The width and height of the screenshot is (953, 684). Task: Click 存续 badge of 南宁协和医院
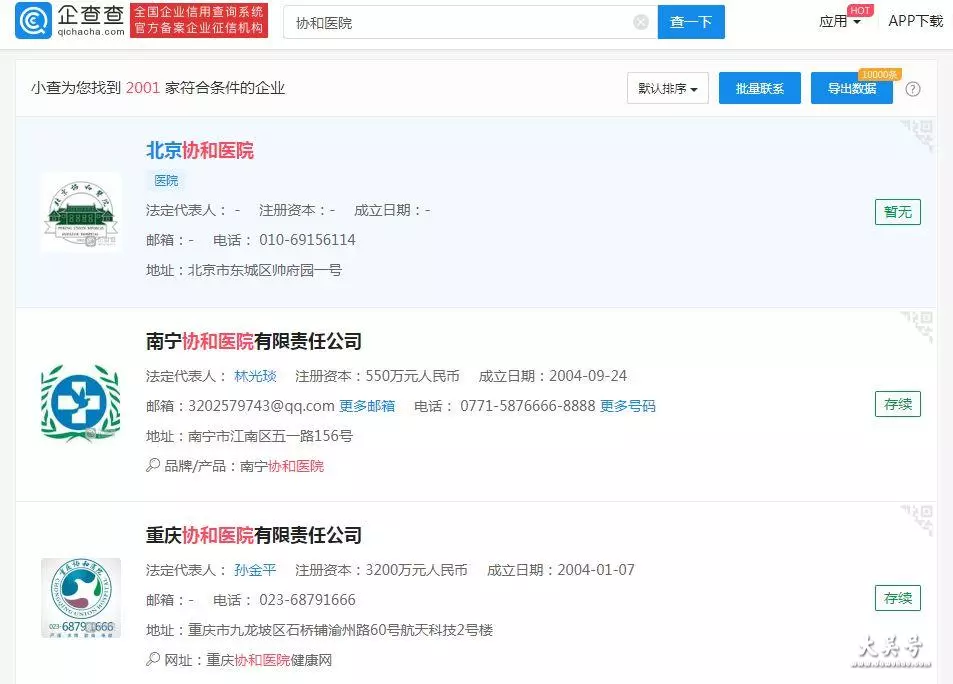[898, 404]
